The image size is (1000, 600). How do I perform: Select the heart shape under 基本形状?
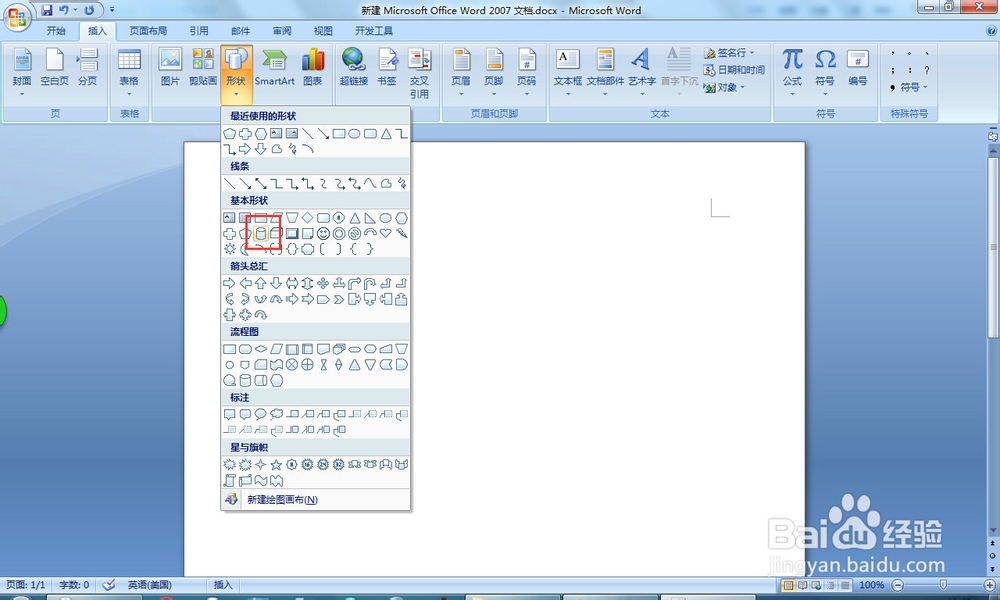(x=385, y=232)
